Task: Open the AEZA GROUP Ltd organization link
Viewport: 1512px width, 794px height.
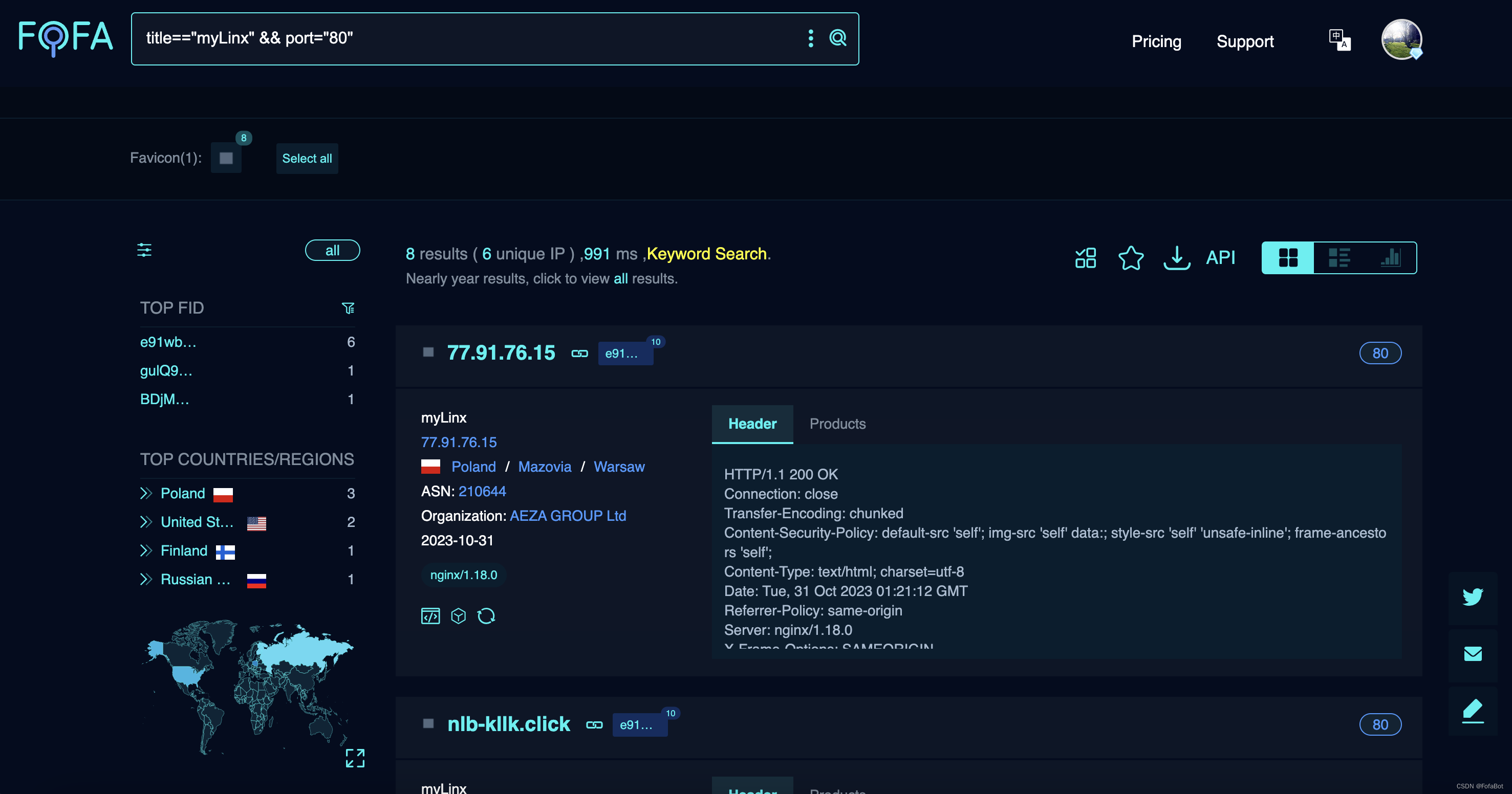Action: (x=568, y=516)
